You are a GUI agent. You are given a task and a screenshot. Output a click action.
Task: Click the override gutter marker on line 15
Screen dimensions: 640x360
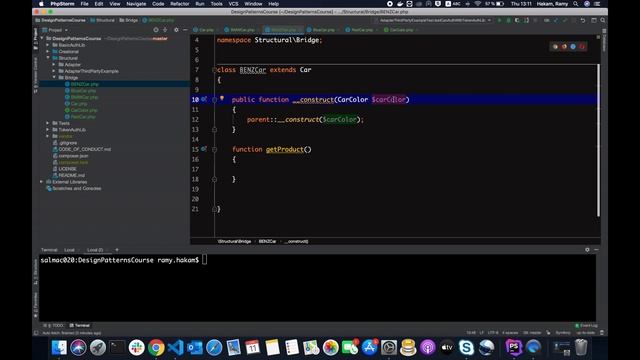204,149
